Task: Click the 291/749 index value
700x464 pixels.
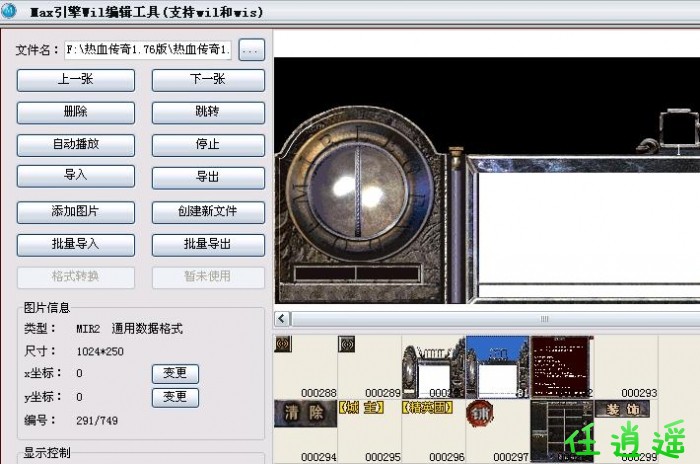Action: (x=97, y=421)
